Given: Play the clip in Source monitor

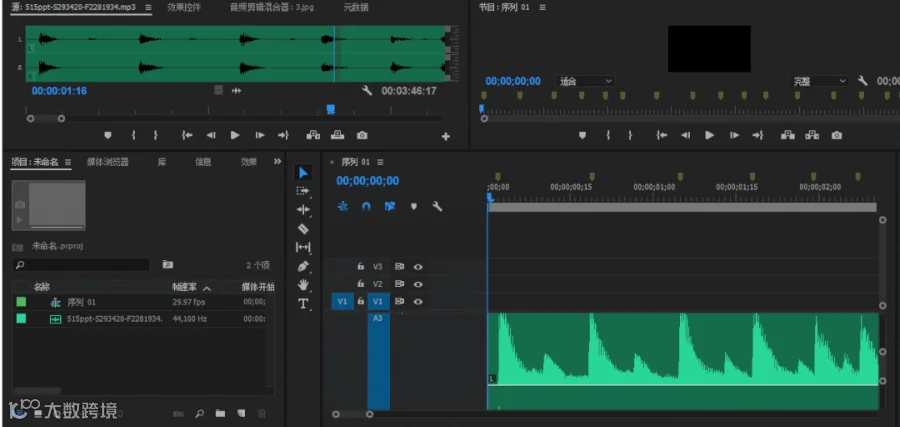Looking at the screenshot, I should (x=235, y=135).
